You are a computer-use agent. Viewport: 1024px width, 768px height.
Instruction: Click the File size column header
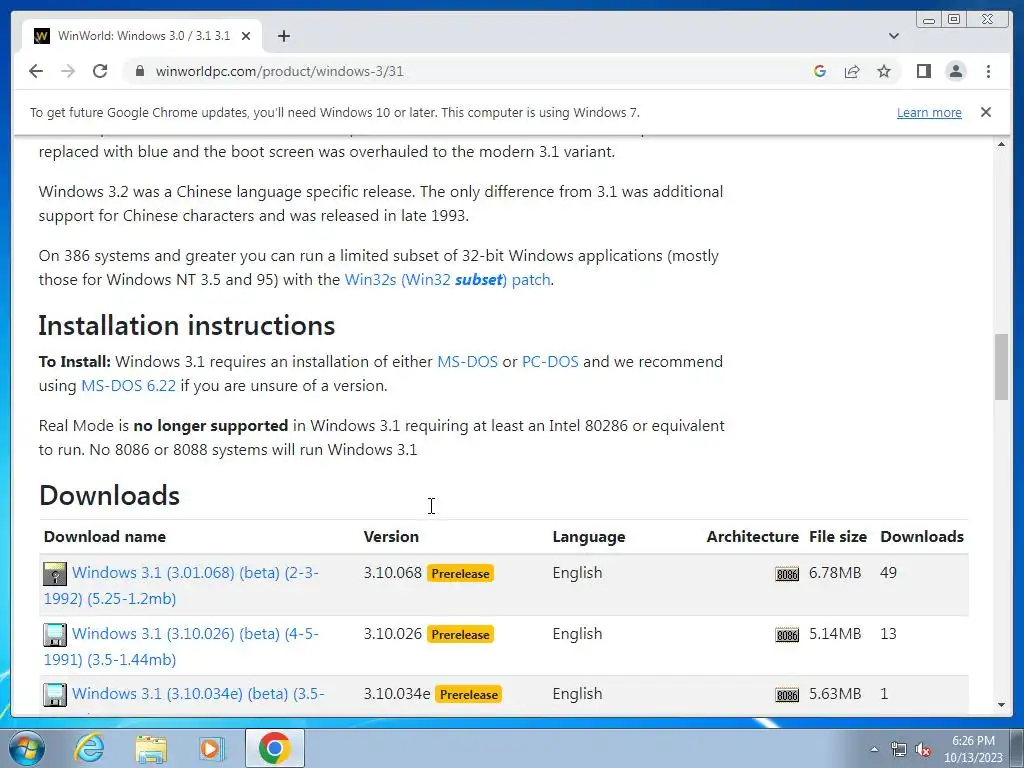point(838,537)
